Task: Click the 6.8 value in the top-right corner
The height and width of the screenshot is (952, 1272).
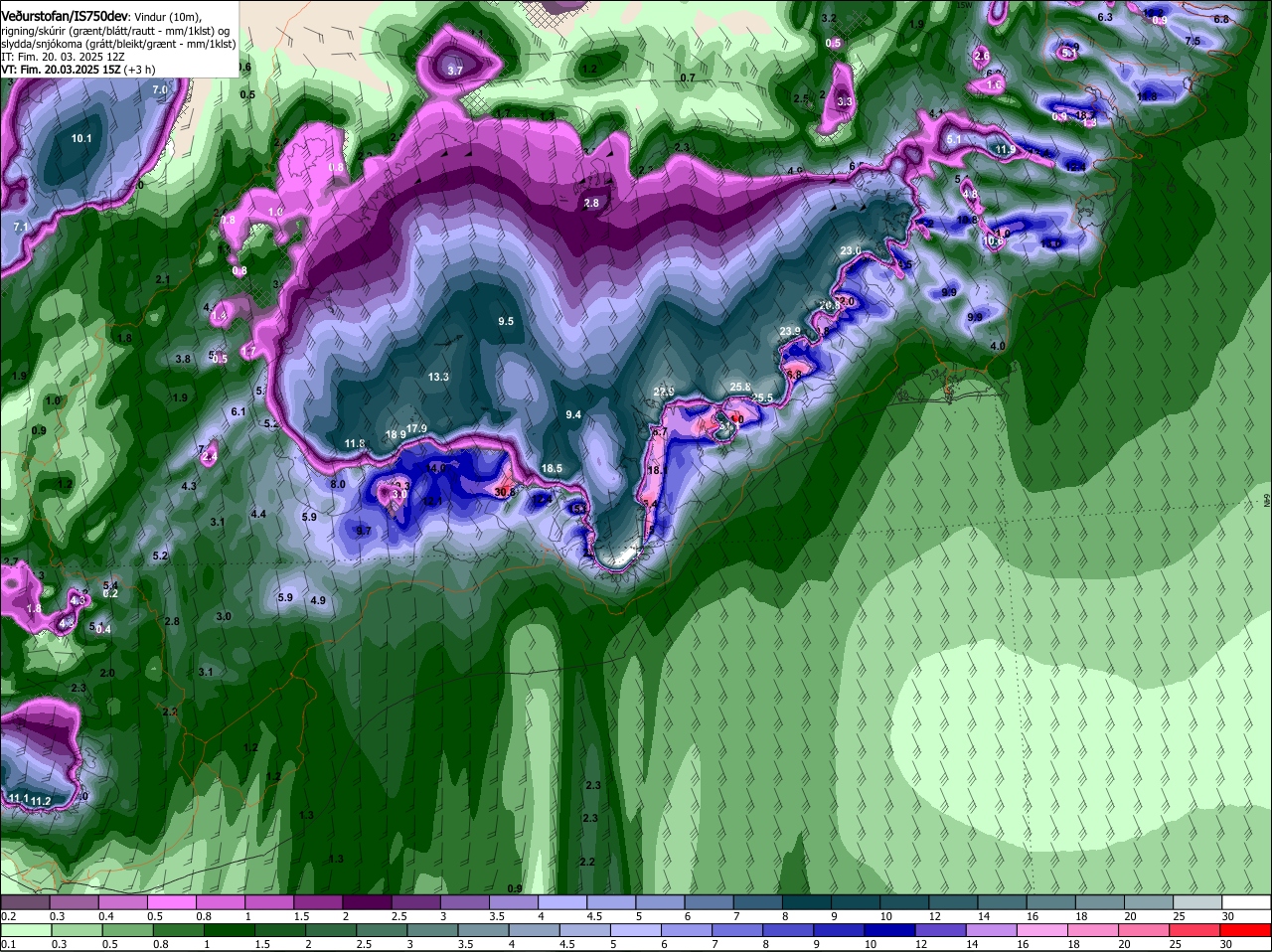Action: pos(1221,19)
